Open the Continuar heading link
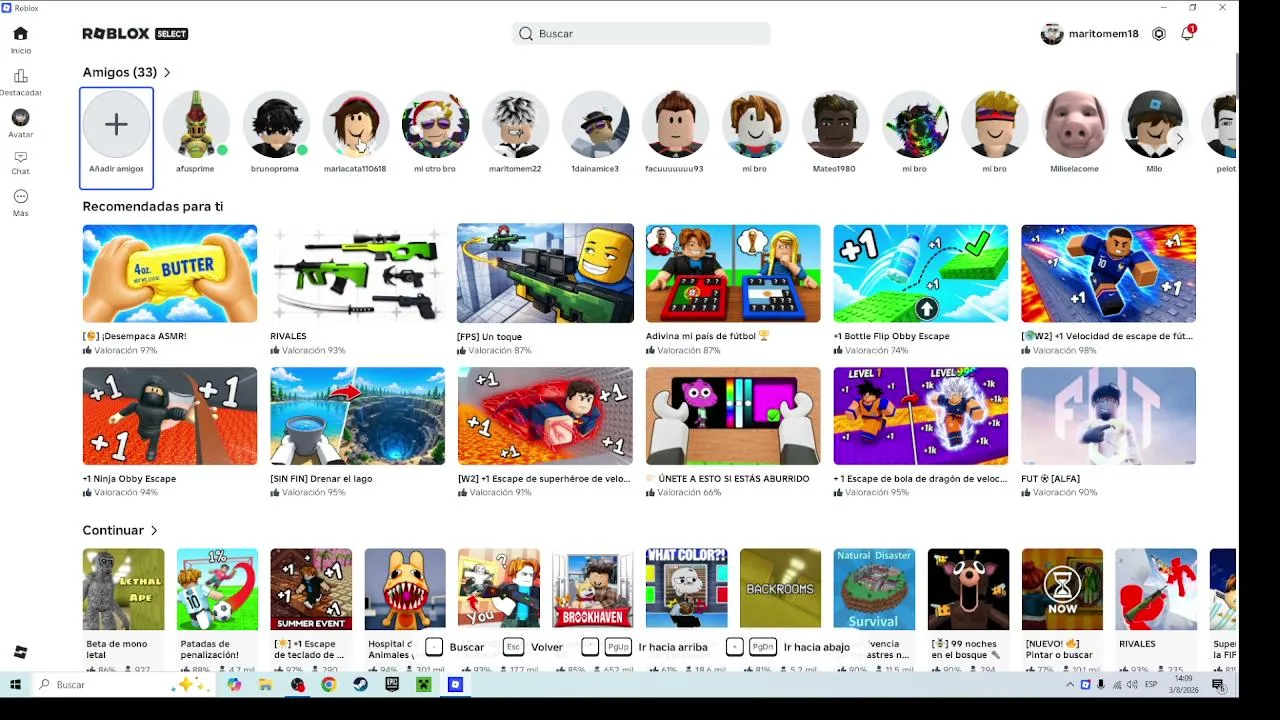Viewport: 1280px width, 720px height. pos(113,531)
